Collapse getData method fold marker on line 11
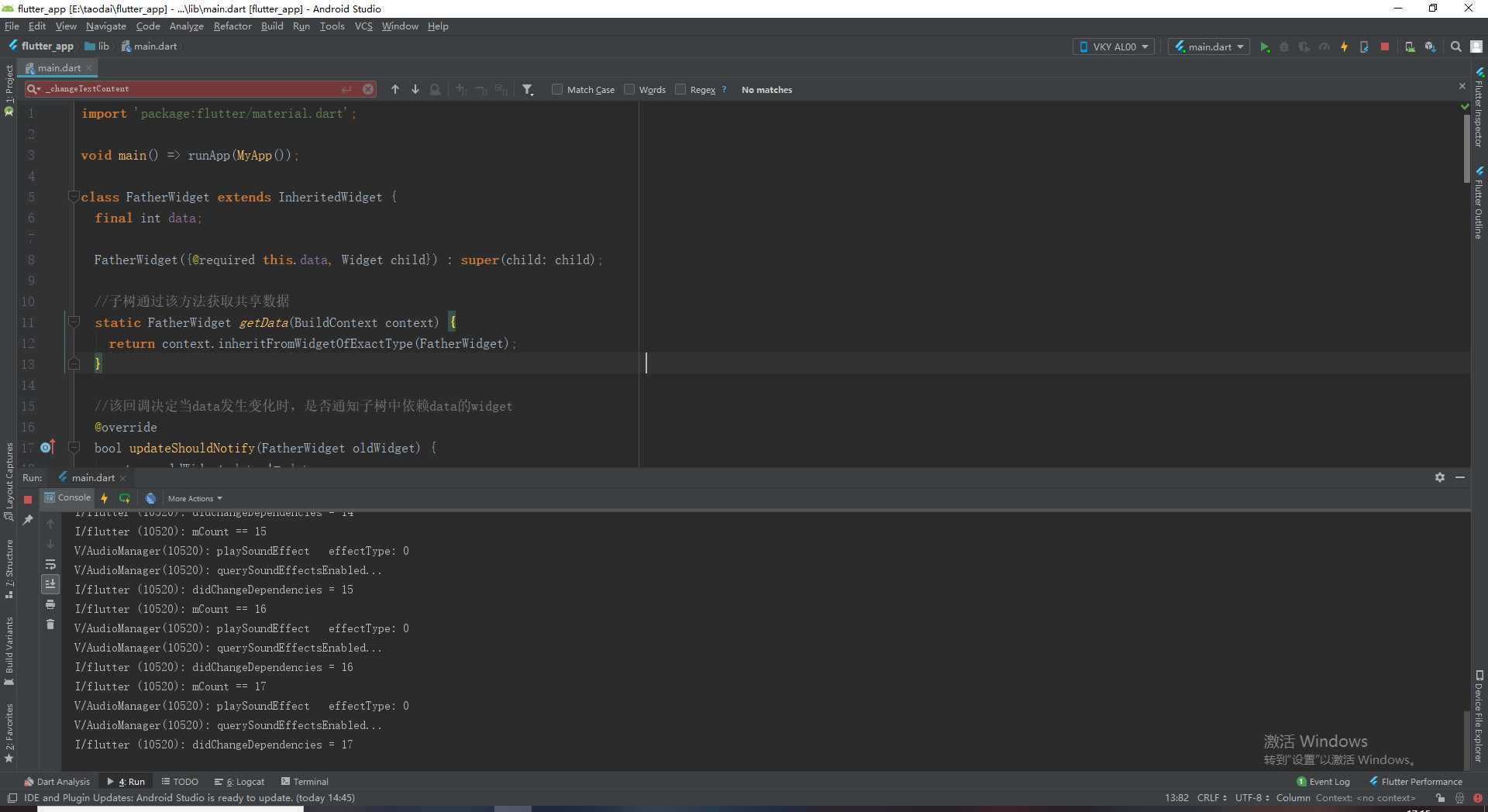The width and height of the screenshot is (1488, 812). coord(74,322)
